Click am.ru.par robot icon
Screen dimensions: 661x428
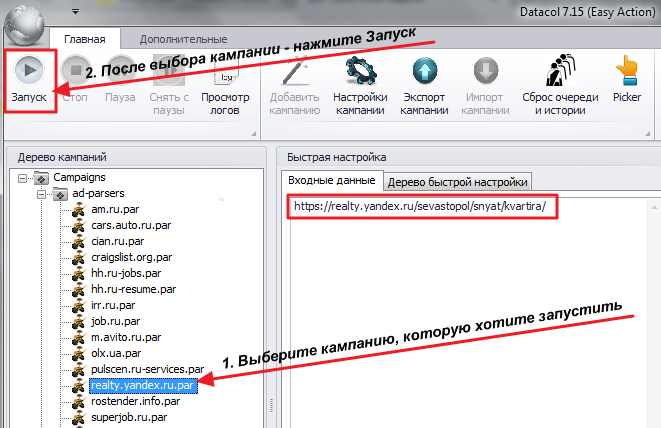click(79, 210)
